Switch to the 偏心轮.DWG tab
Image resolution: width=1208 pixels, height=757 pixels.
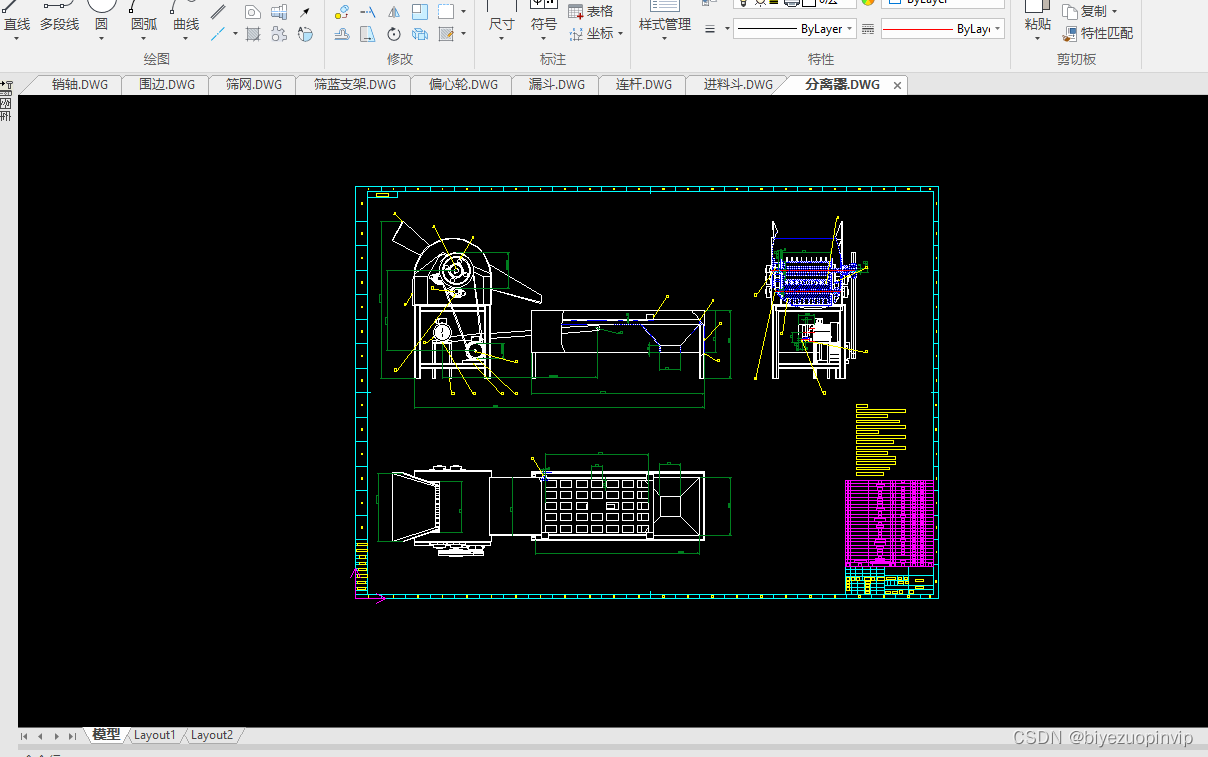point(463,85)
